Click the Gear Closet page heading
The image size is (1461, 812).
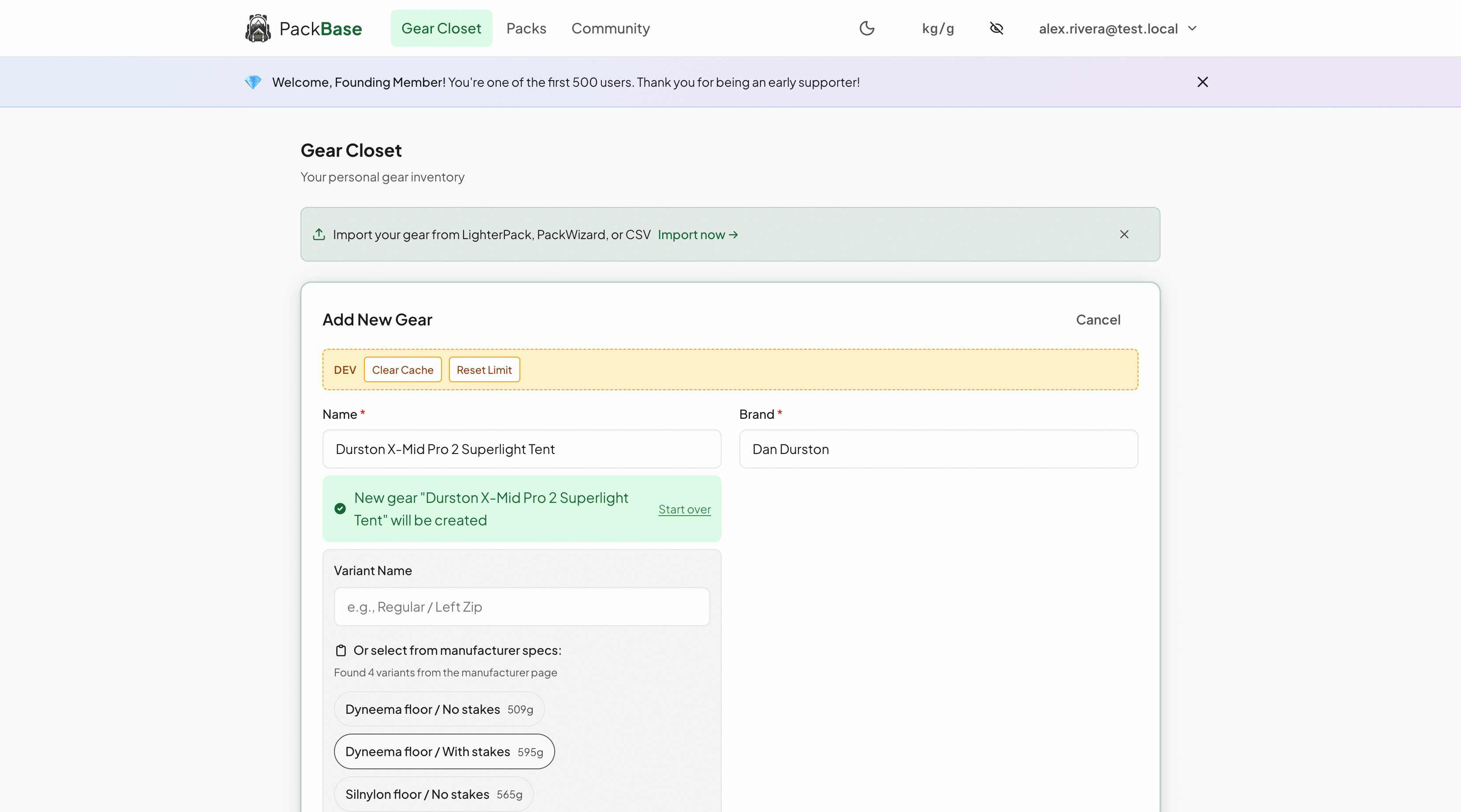(351, 150)
